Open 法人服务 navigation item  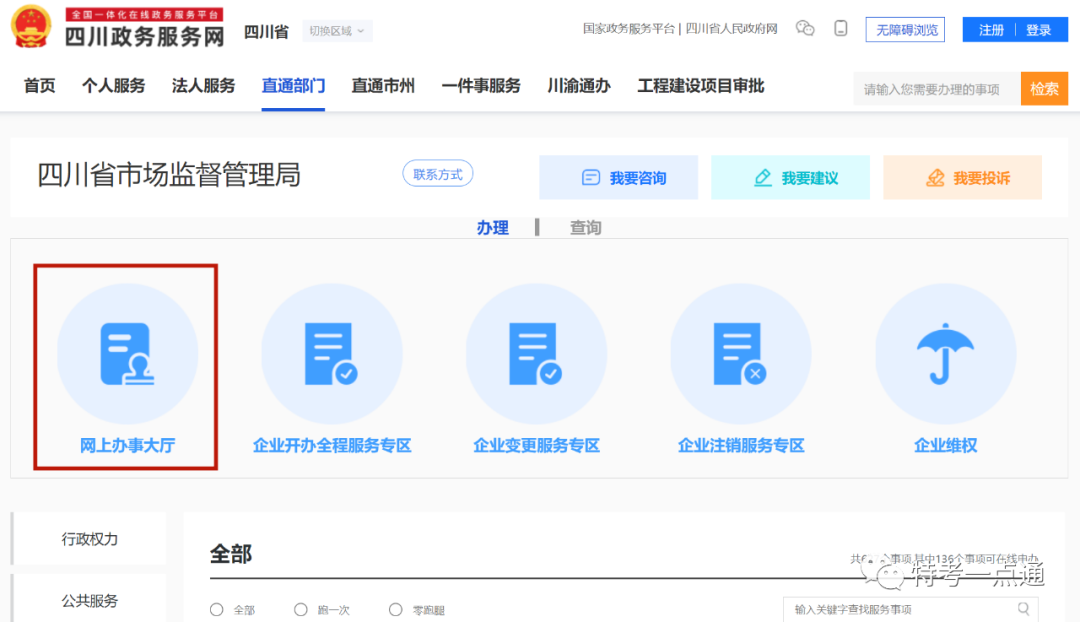point(203,86)
